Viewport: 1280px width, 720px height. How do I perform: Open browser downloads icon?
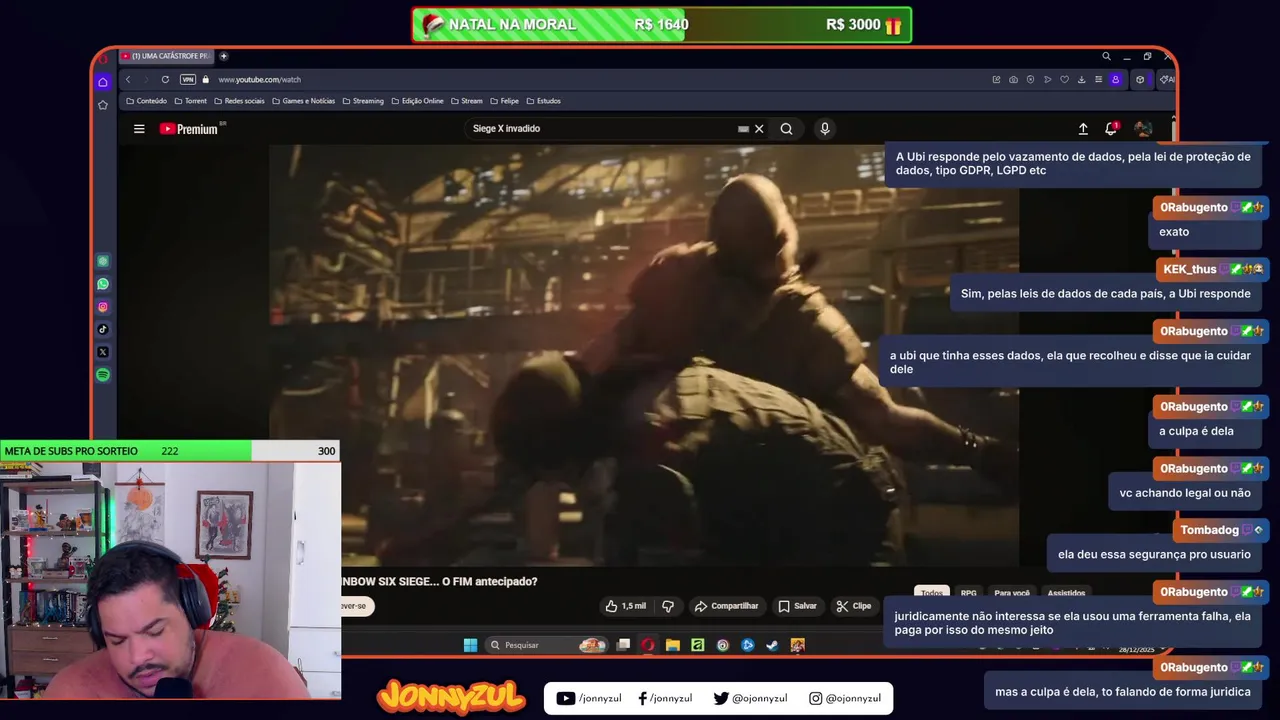coord(1081,79)
